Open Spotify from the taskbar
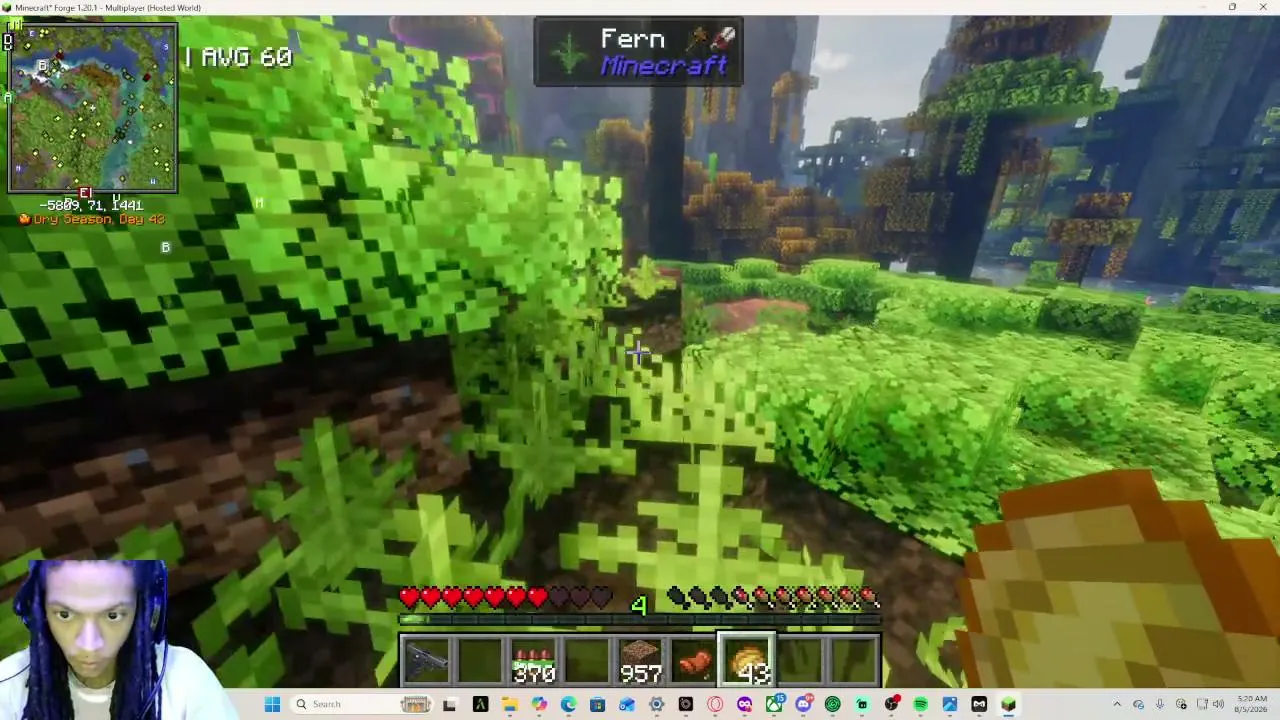1280x720 pixels. click(x=920, y=704)
